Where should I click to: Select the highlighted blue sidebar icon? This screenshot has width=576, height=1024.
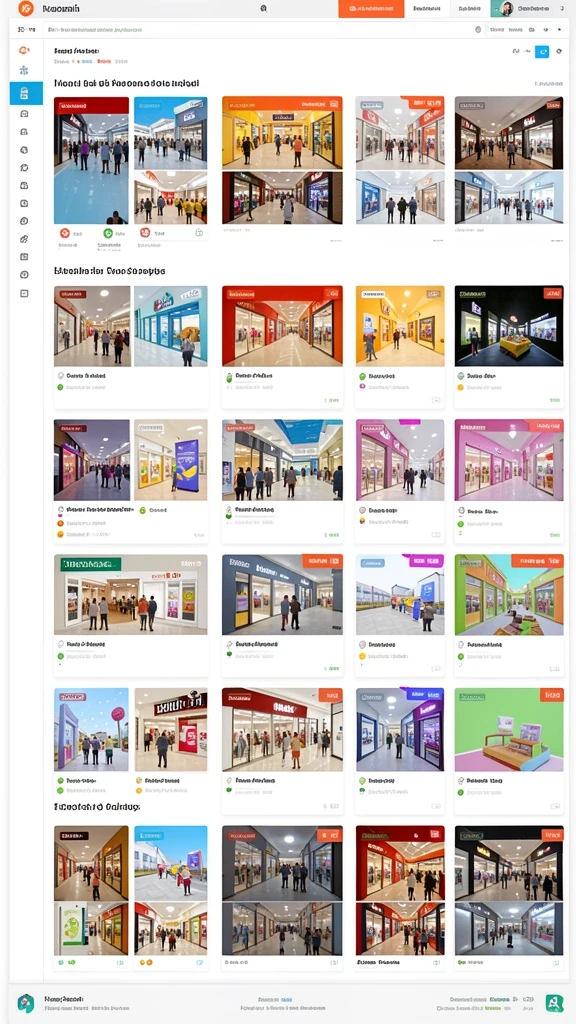pos(26,93)
